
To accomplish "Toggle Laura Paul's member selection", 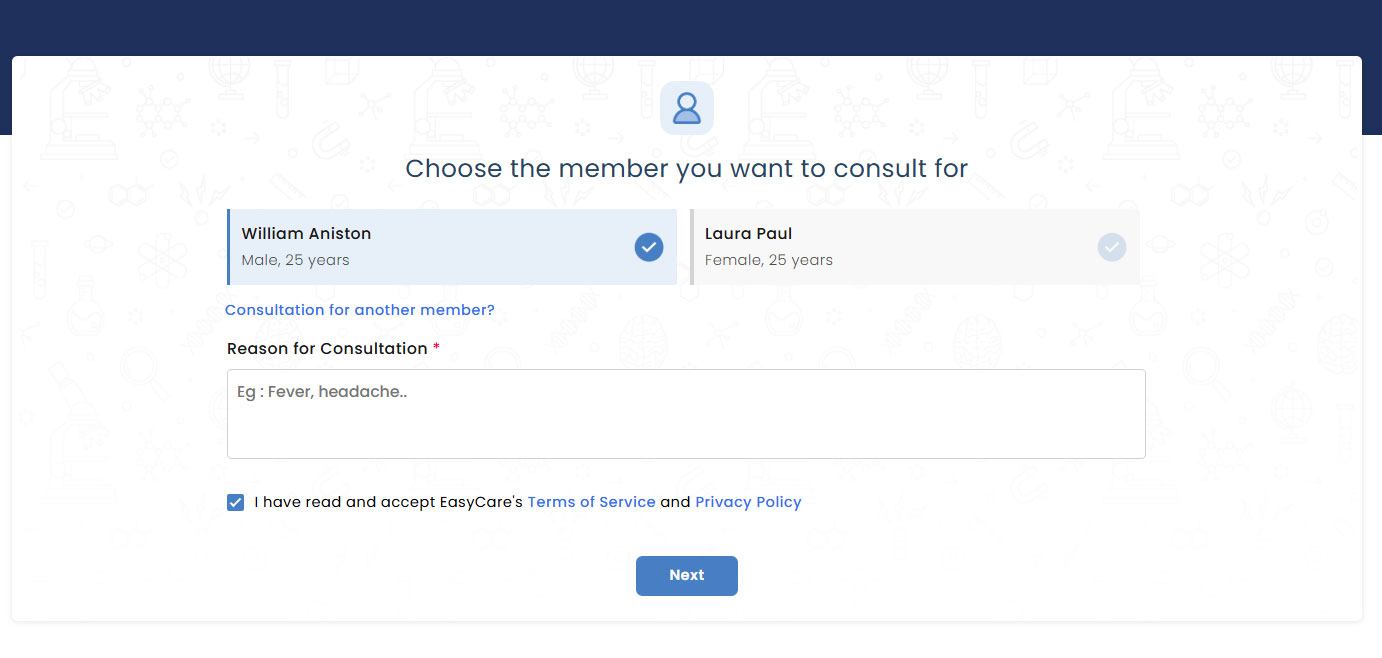I will tap(900, 246).
